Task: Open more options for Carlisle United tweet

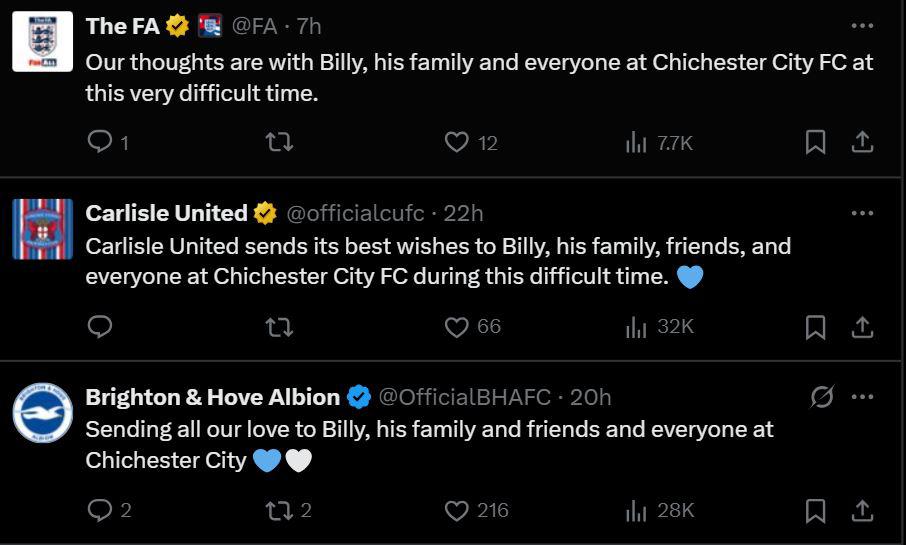Action: click(x=861, y=213)
